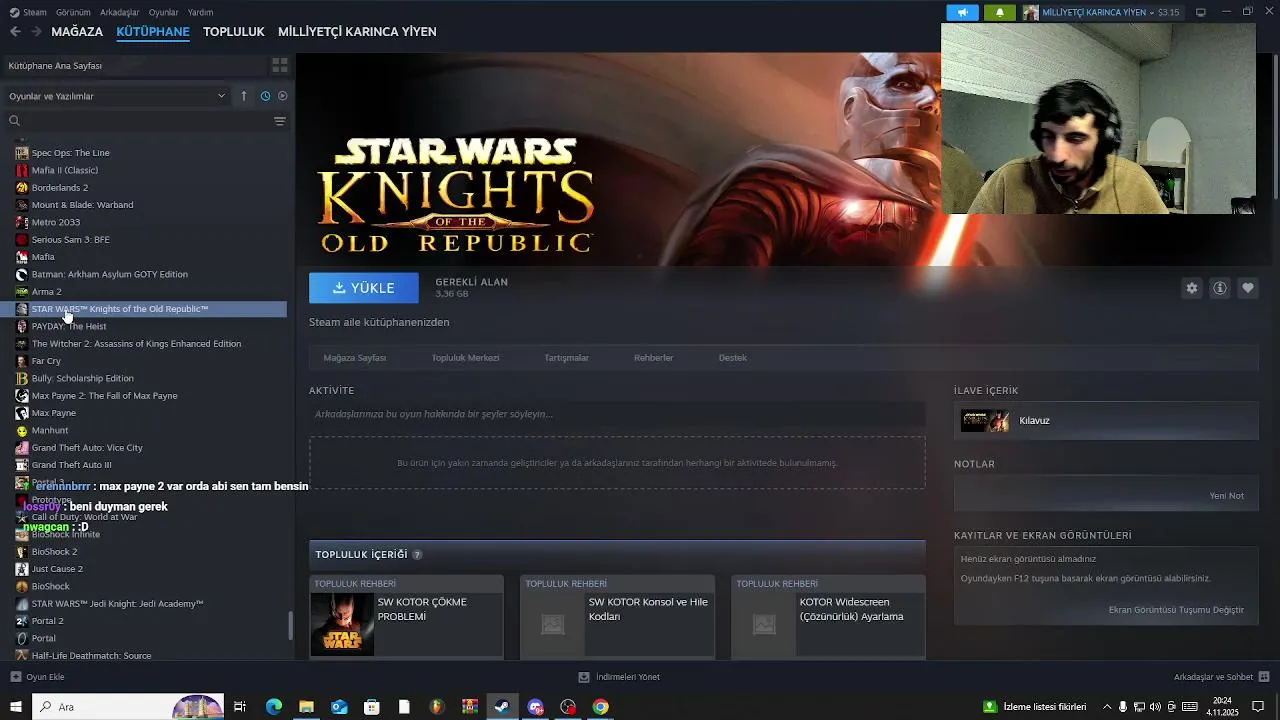Open File Explorer from taskbar
Image resolution: width=1280 pixels, height=720 pixels.
point(307,707)
